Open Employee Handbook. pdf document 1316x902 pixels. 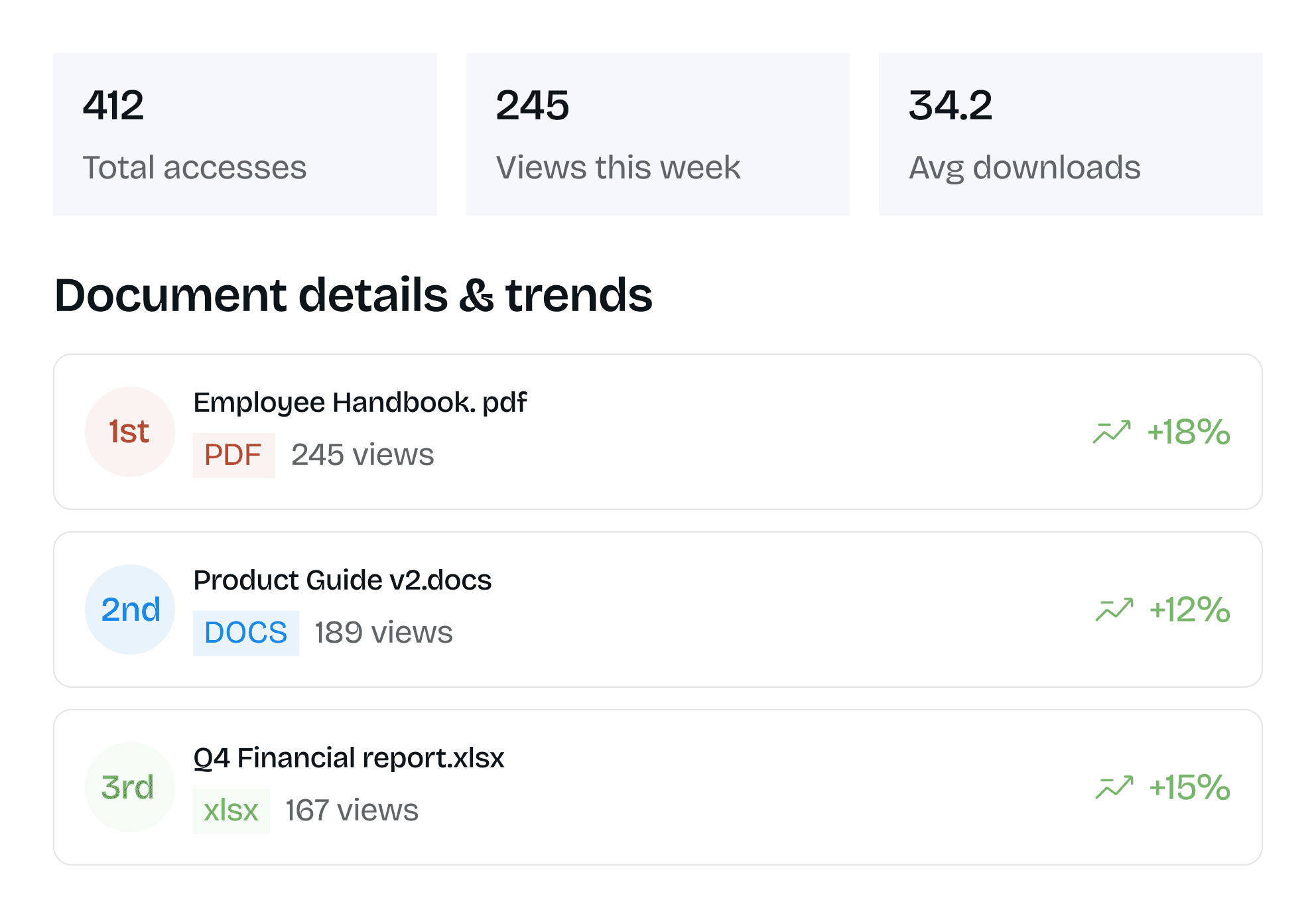point(360,403)
